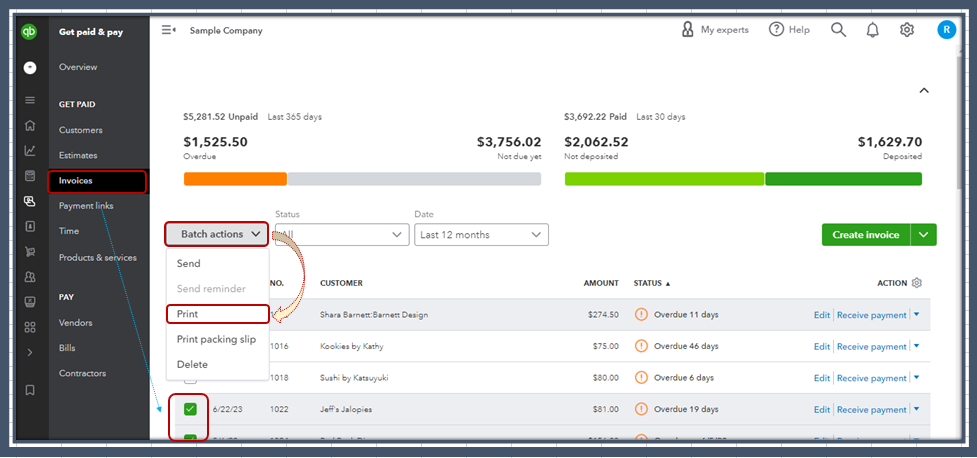Open the apps grid icon in rail
This screenshot has height=458, width=977.
[x=29, y=327]
